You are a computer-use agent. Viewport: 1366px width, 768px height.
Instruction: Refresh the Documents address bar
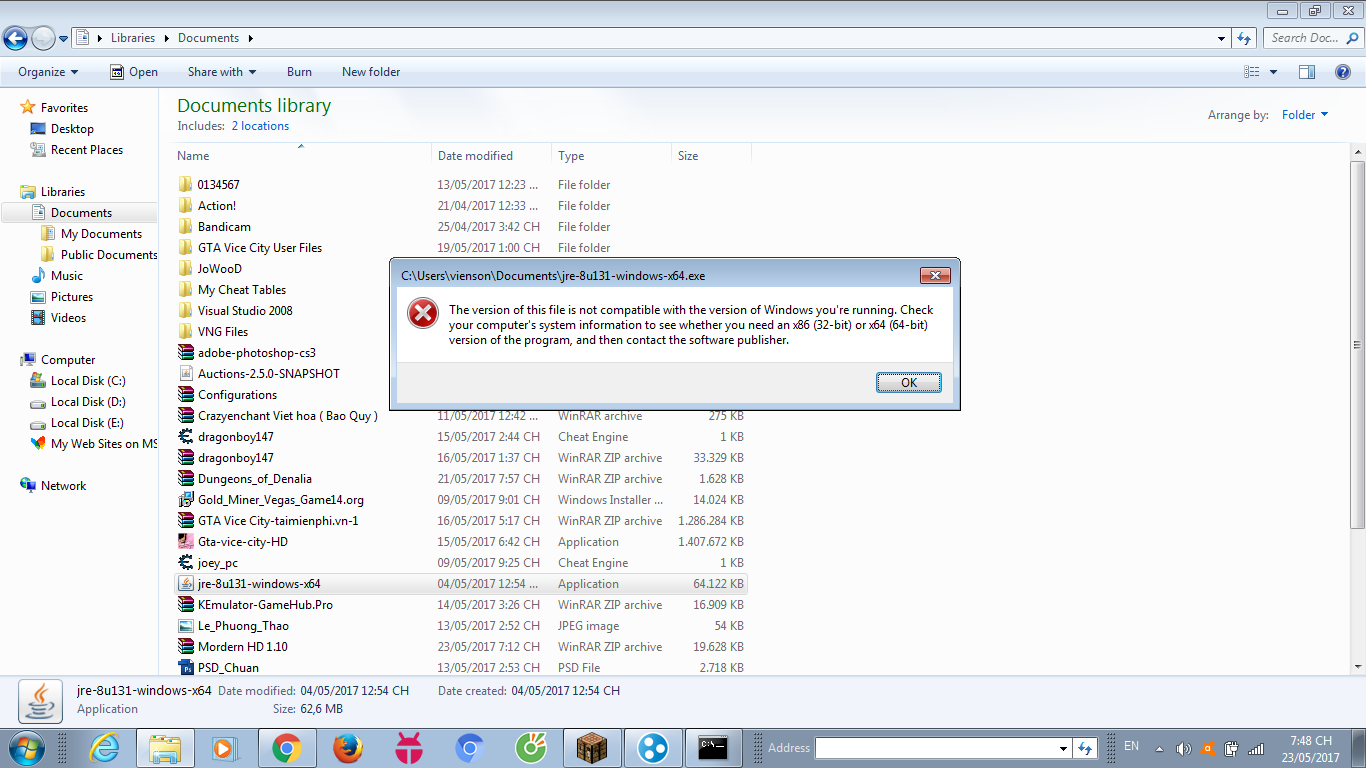tap(1244, 38)
